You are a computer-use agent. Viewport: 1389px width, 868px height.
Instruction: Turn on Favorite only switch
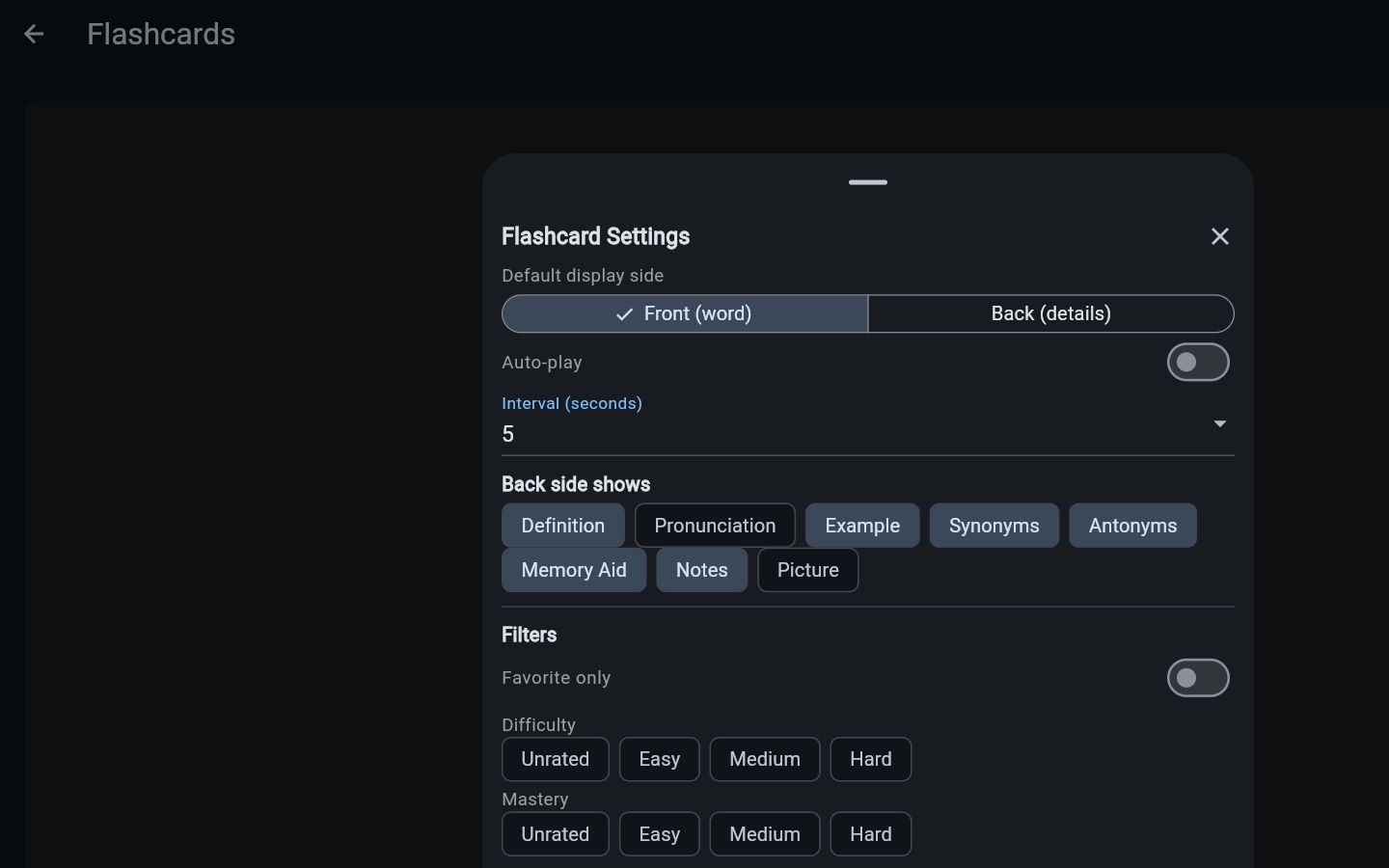pos(1198,678)
